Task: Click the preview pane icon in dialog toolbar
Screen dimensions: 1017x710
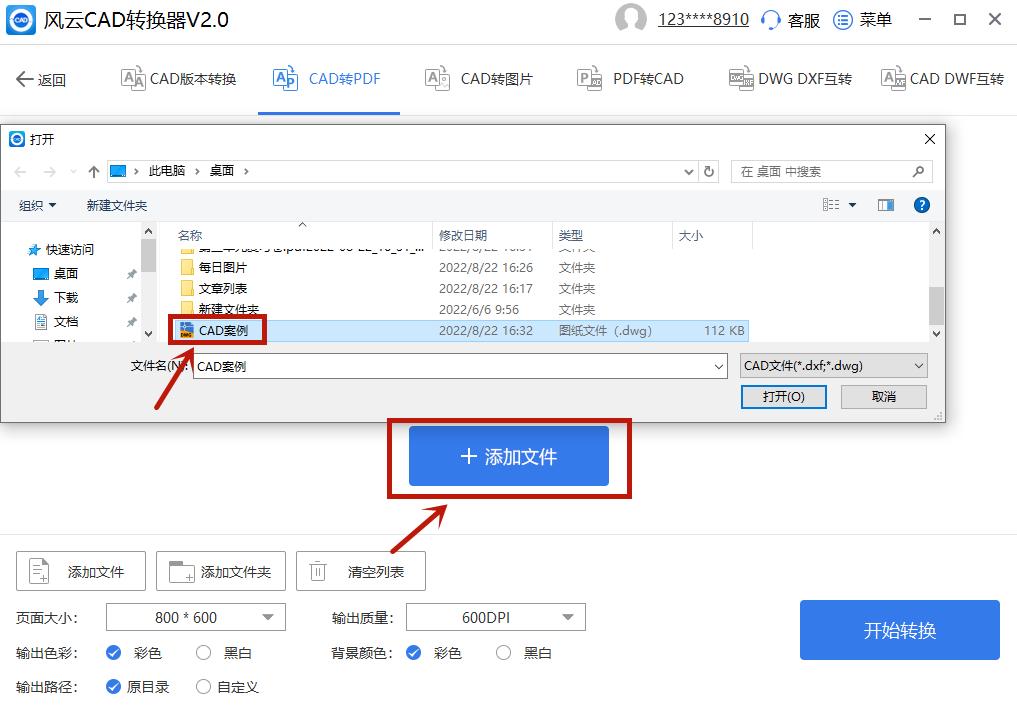Action: click(885, 204)
